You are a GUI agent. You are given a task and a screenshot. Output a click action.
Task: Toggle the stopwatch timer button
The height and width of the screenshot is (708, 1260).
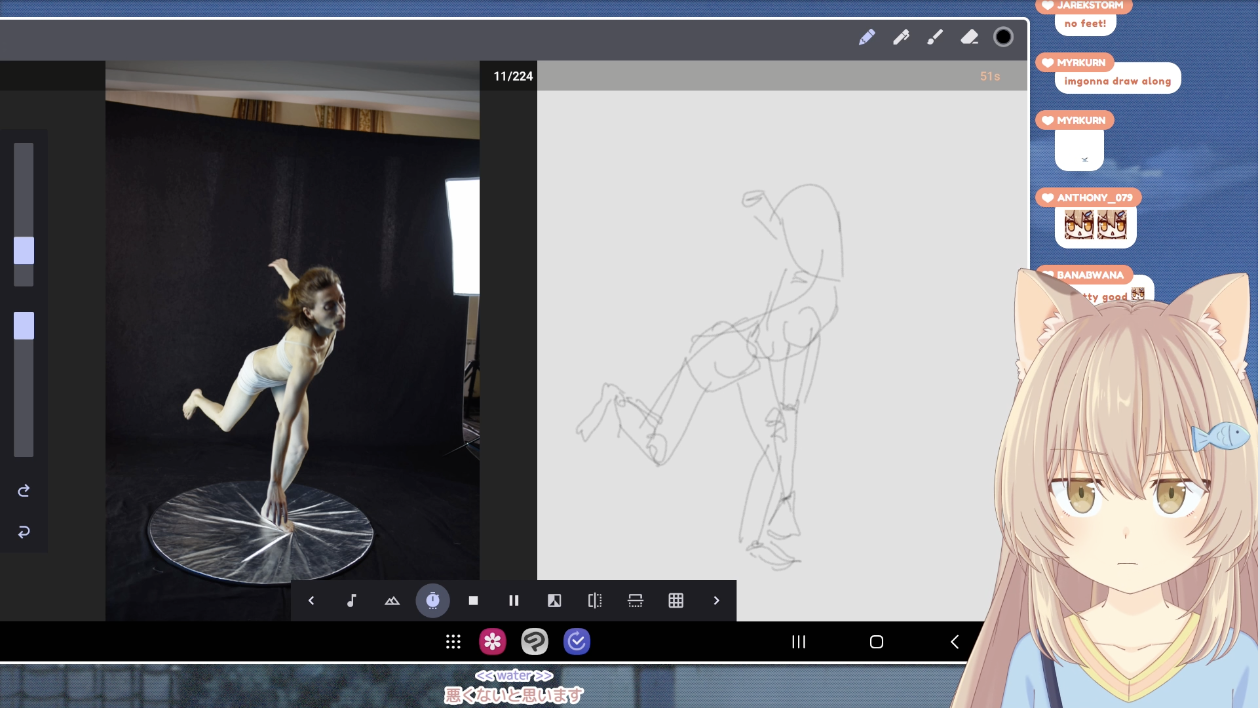click(x=432, y=601)
